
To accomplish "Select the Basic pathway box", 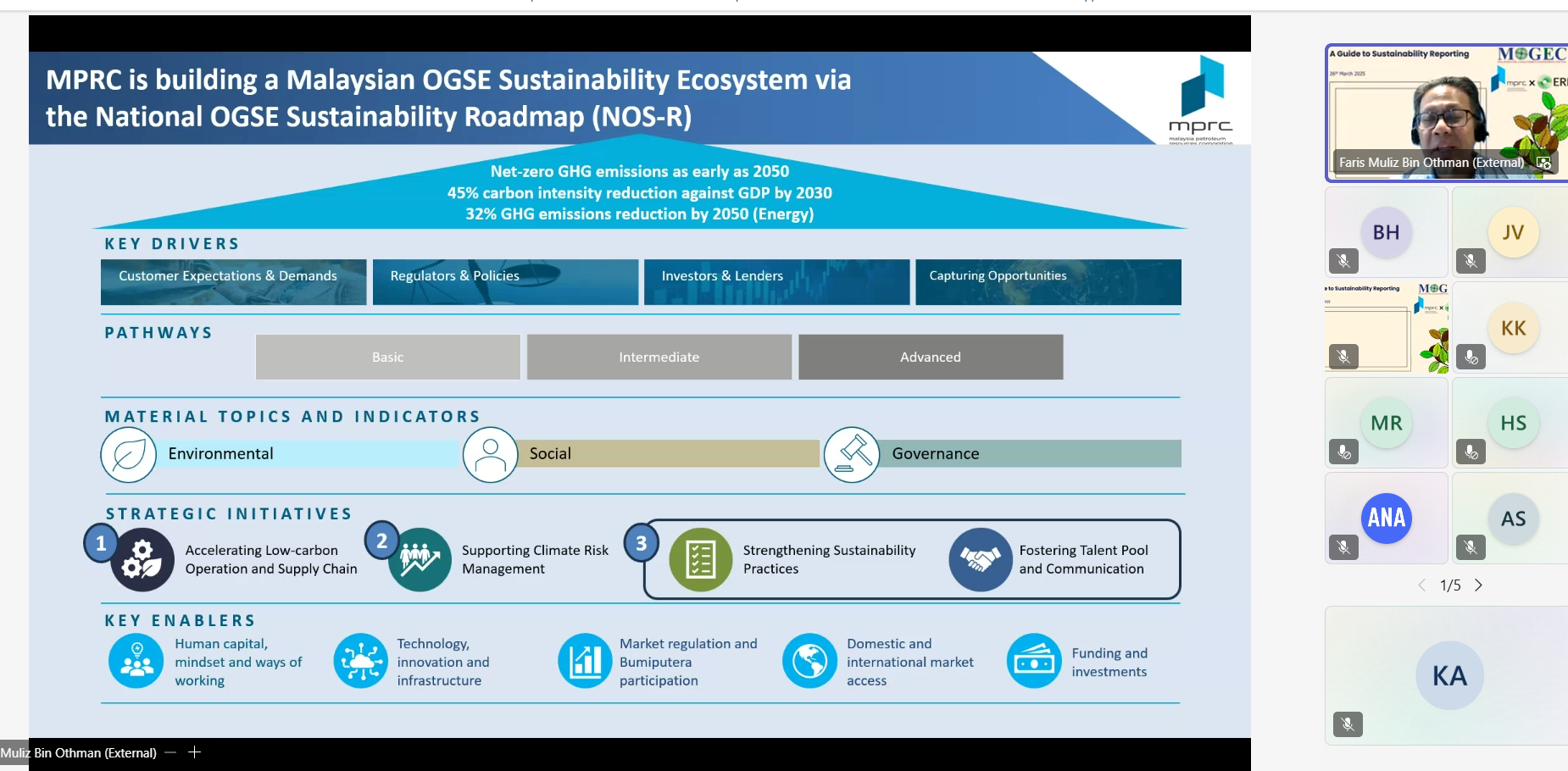I will (388, 357).
